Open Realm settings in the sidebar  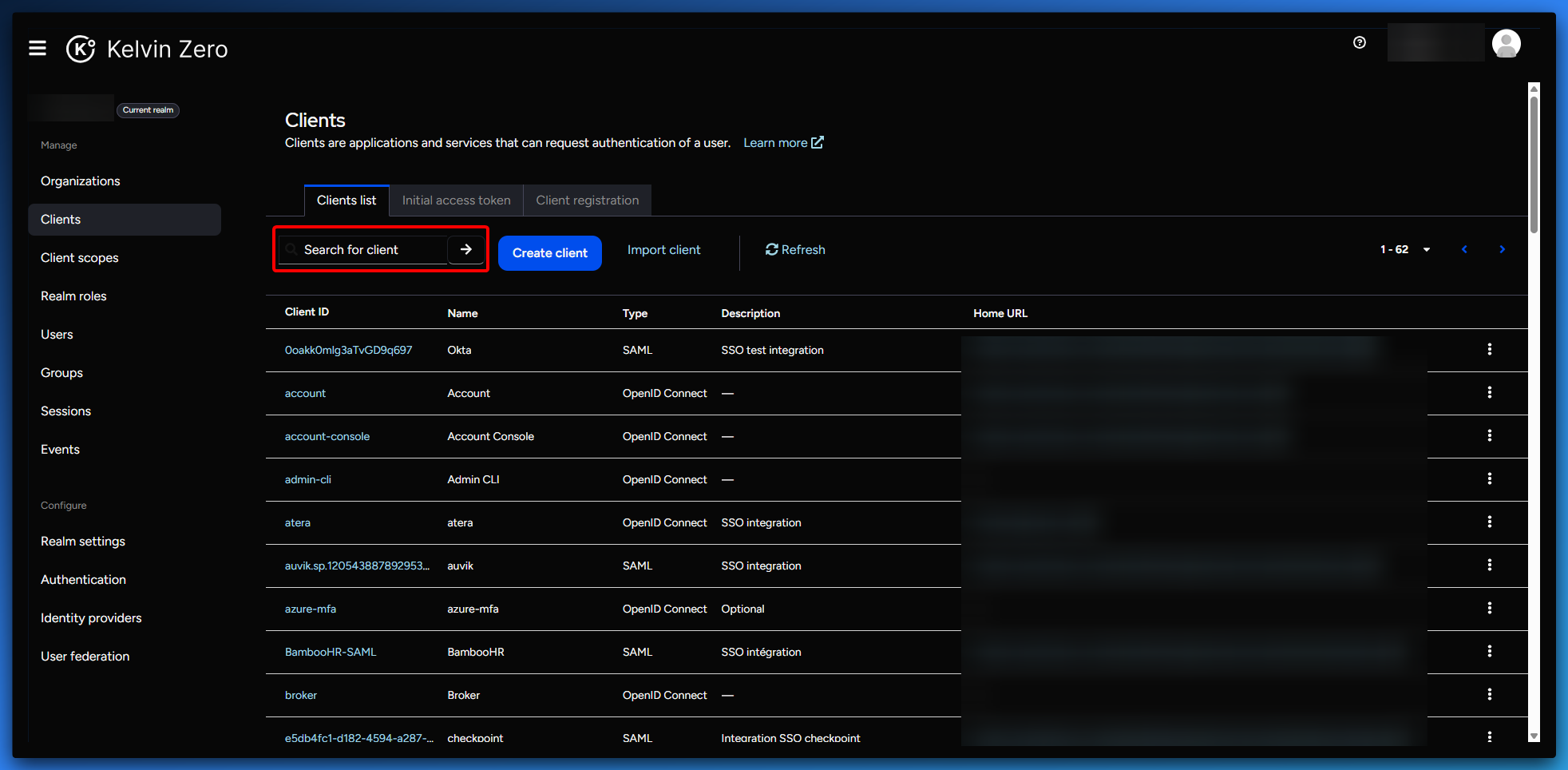(83, 542)
